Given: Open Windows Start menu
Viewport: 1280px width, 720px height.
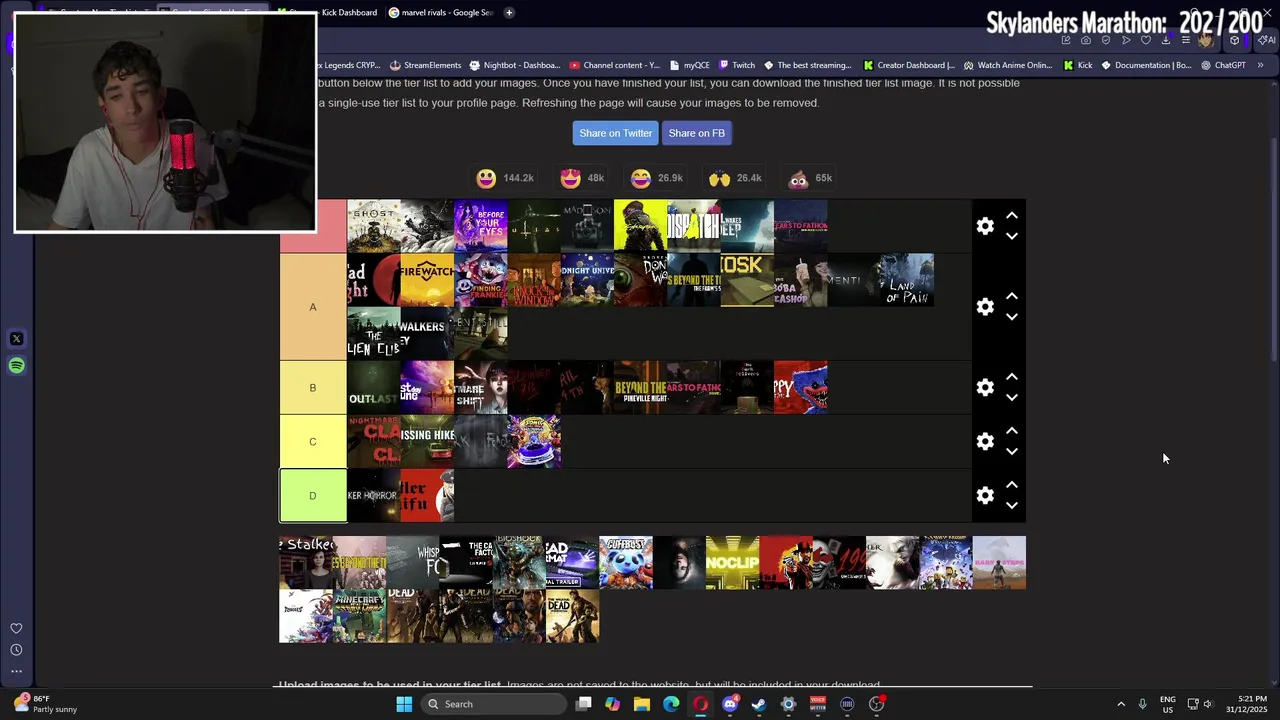Looking at the screenshot, I should pyautogui.click(x=404, y=704).
